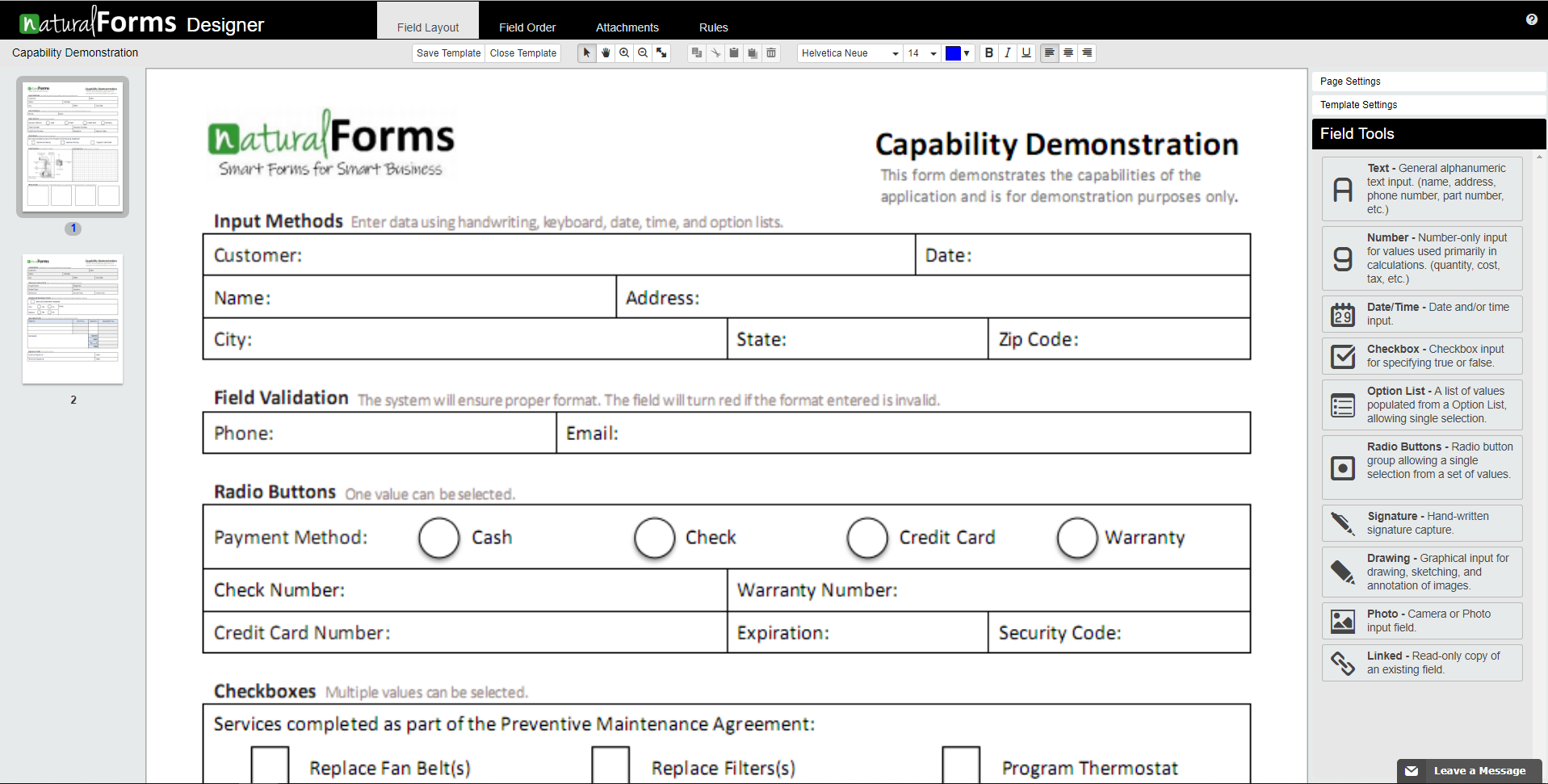Open the help question mark
This screenshot has height=784, width=1548.
1532,19
